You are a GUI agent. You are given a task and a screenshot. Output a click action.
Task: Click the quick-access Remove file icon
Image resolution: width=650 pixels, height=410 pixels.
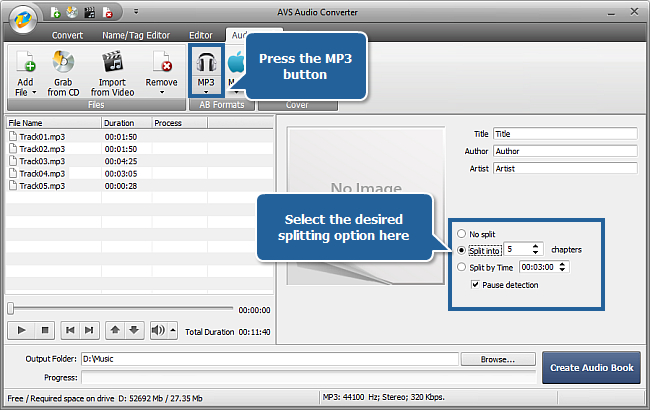tap(107, 13)
